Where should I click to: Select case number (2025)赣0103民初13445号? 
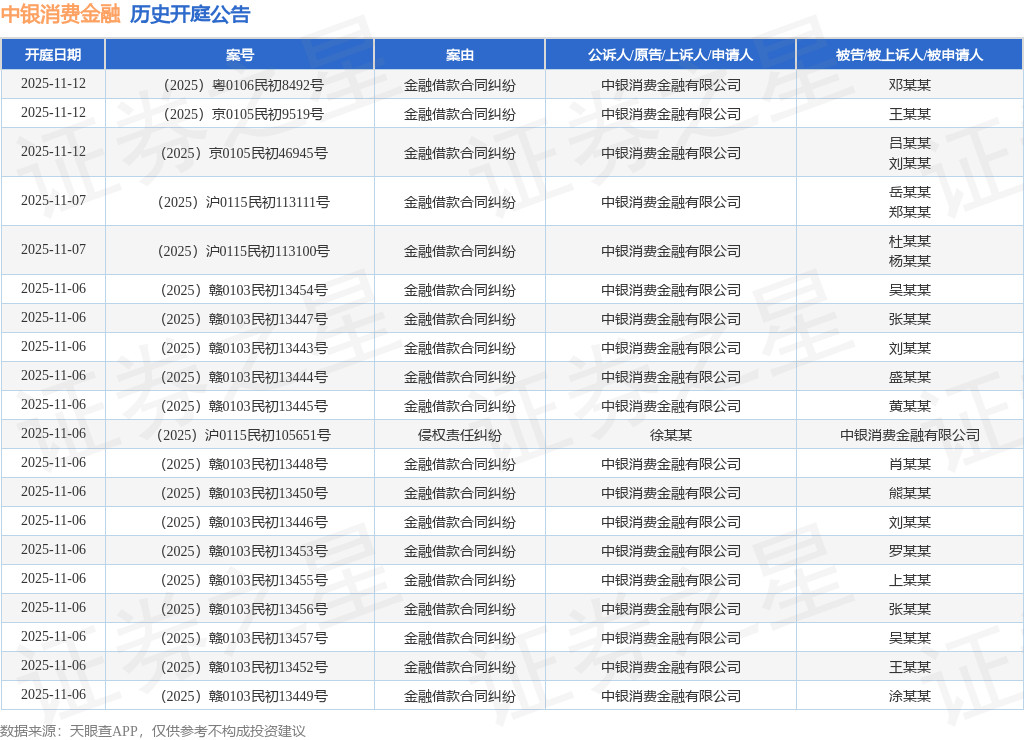coord(244,406)
